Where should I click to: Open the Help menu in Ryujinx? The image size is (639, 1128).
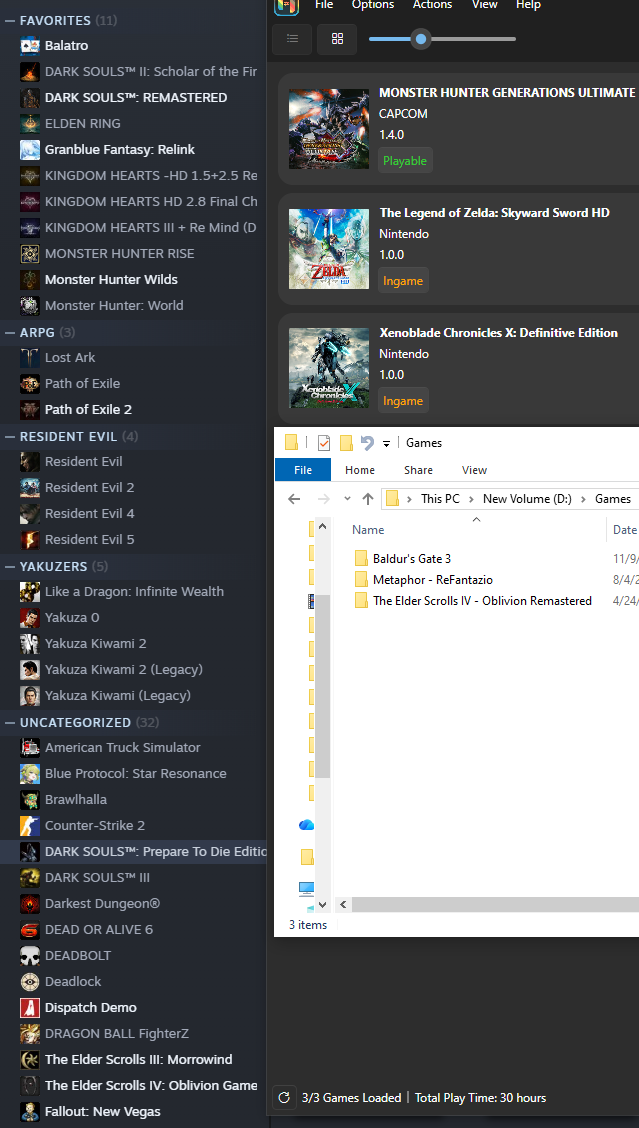528,4
